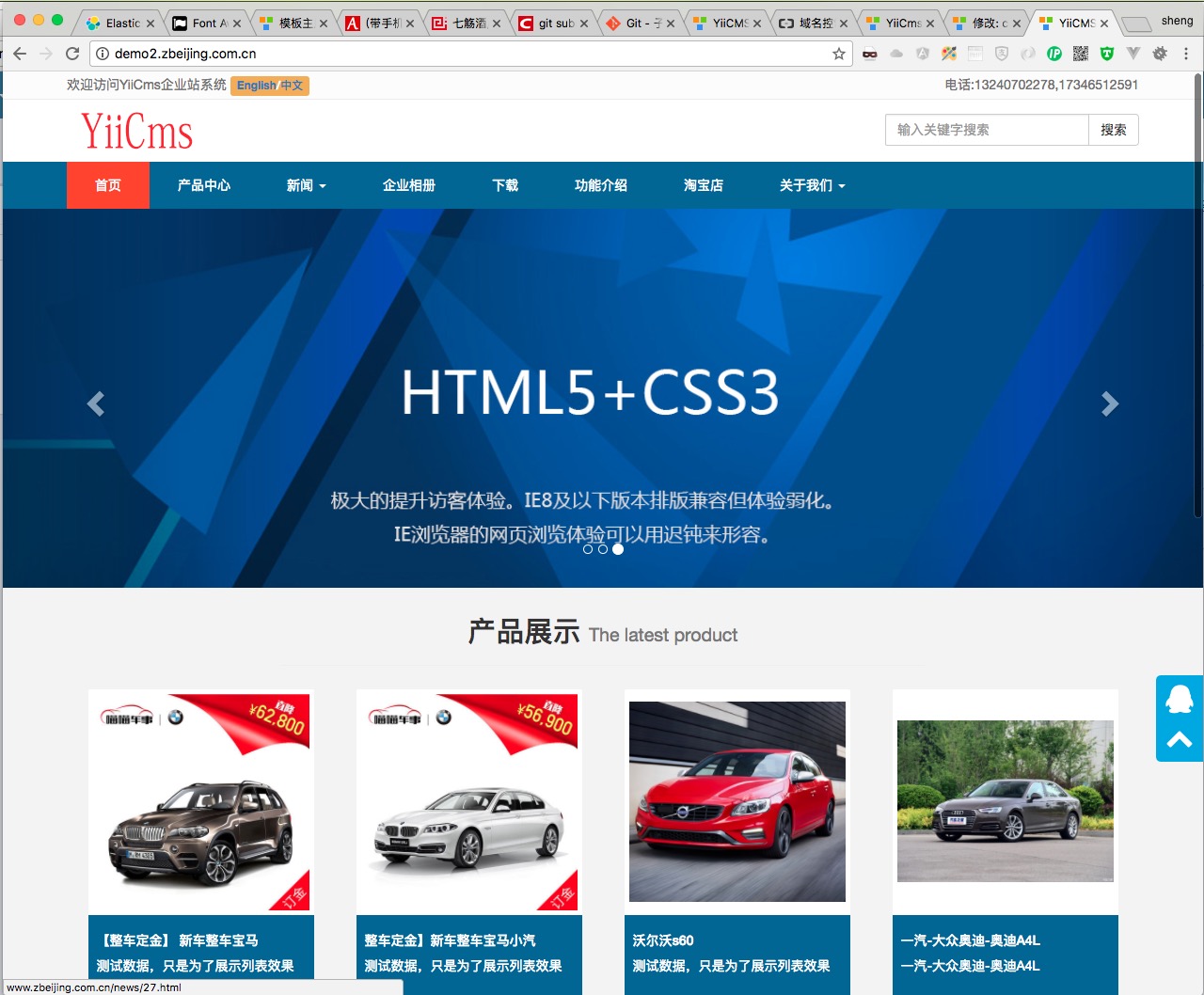Image resolution: width=1204 pixels, height=995 pixels.
Task: Switch to the Elastic browser tab
Action: click(x=122, y=23)
